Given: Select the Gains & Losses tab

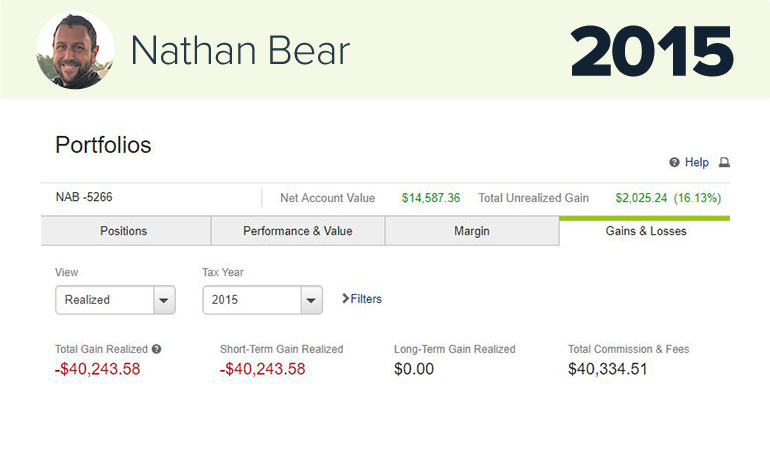Looking at the screenshot, I should point(645,231).
